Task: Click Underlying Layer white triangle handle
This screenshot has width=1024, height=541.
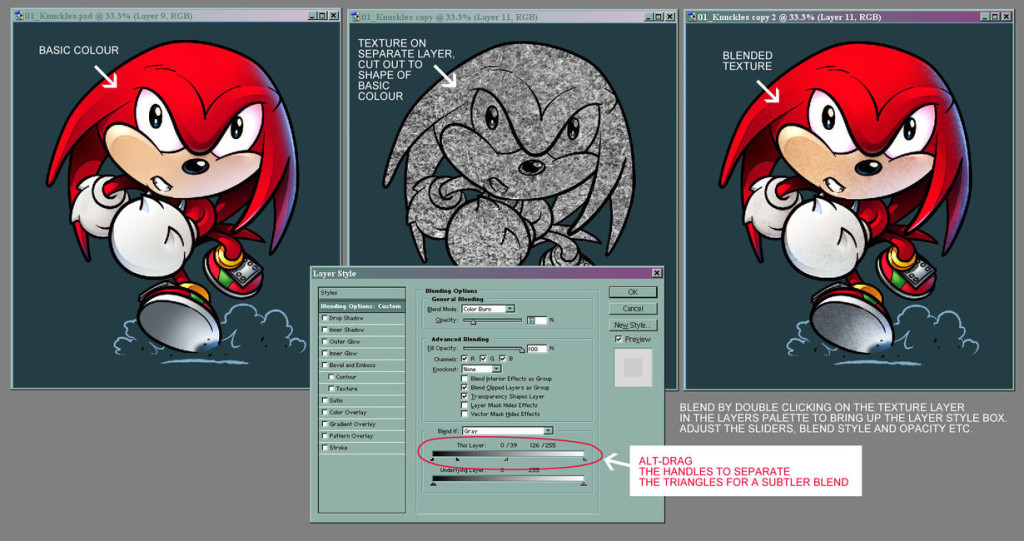Action: point(584,484)
